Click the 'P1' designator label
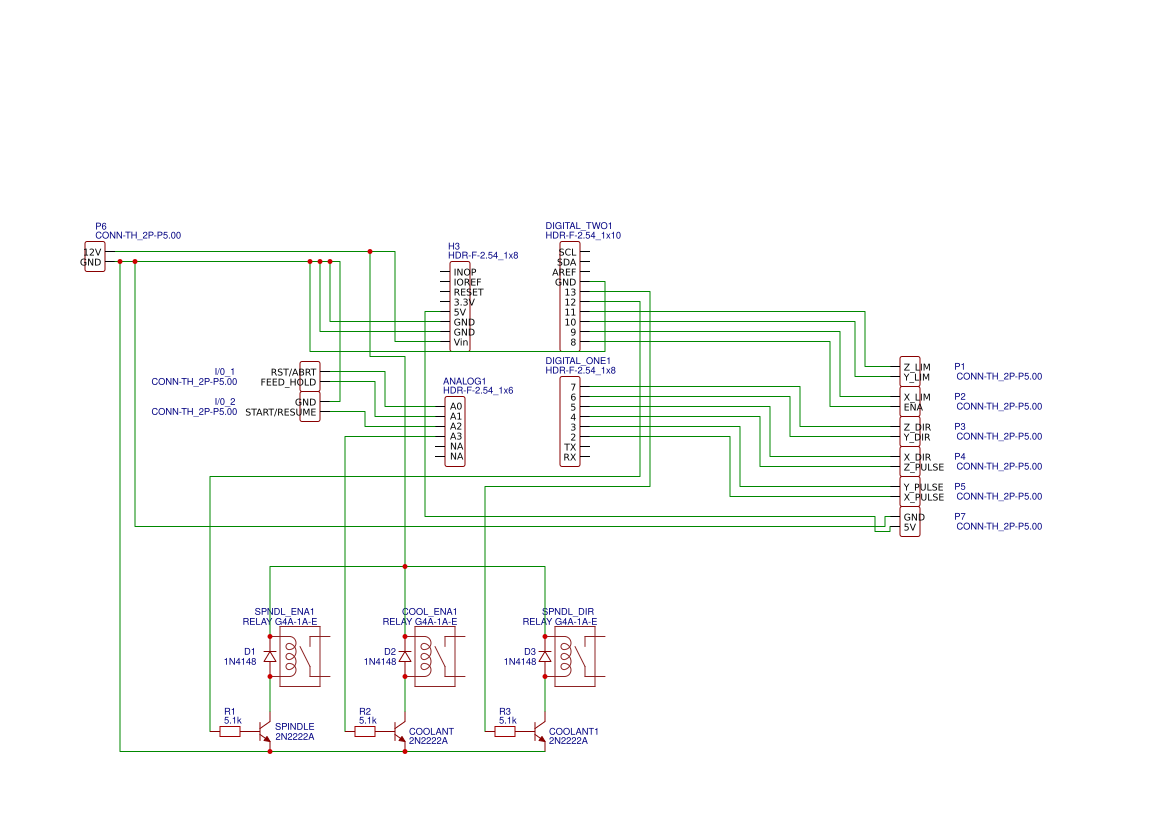This screenshot has width=1169, height=827. point(960,367)
